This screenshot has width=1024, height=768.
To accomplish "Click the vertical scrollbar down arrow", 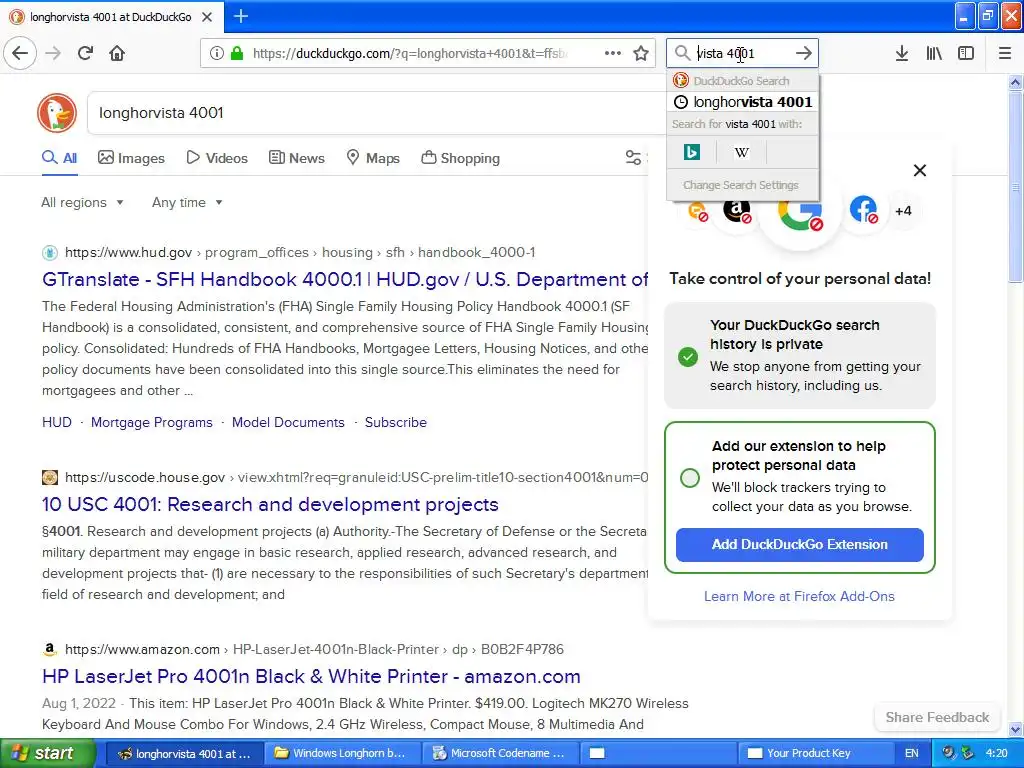I will coord(1016,730).
